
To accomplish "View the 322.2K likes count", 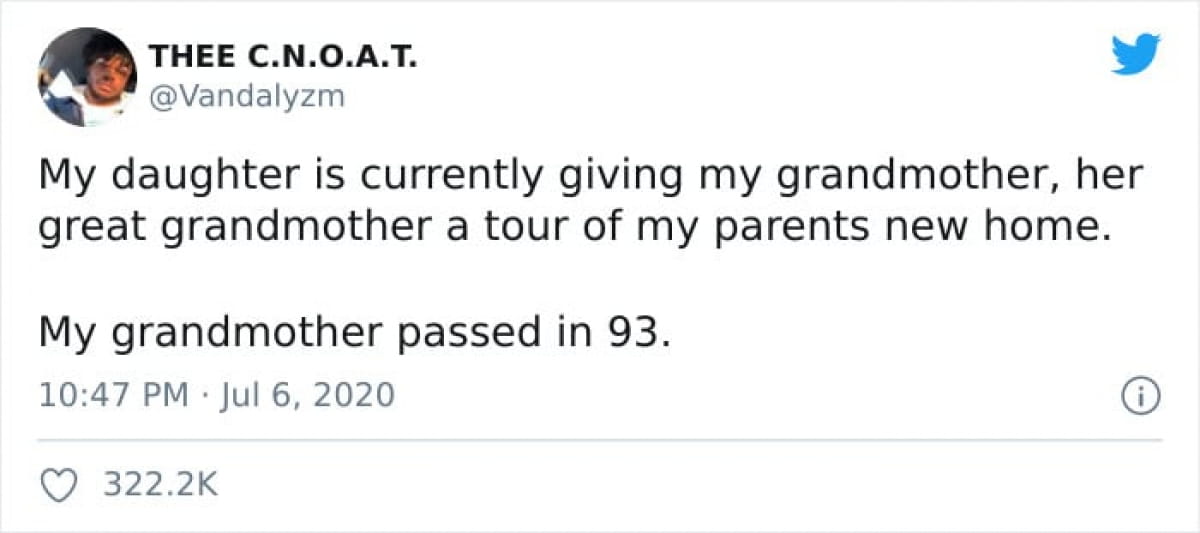I will pos(160,486).
